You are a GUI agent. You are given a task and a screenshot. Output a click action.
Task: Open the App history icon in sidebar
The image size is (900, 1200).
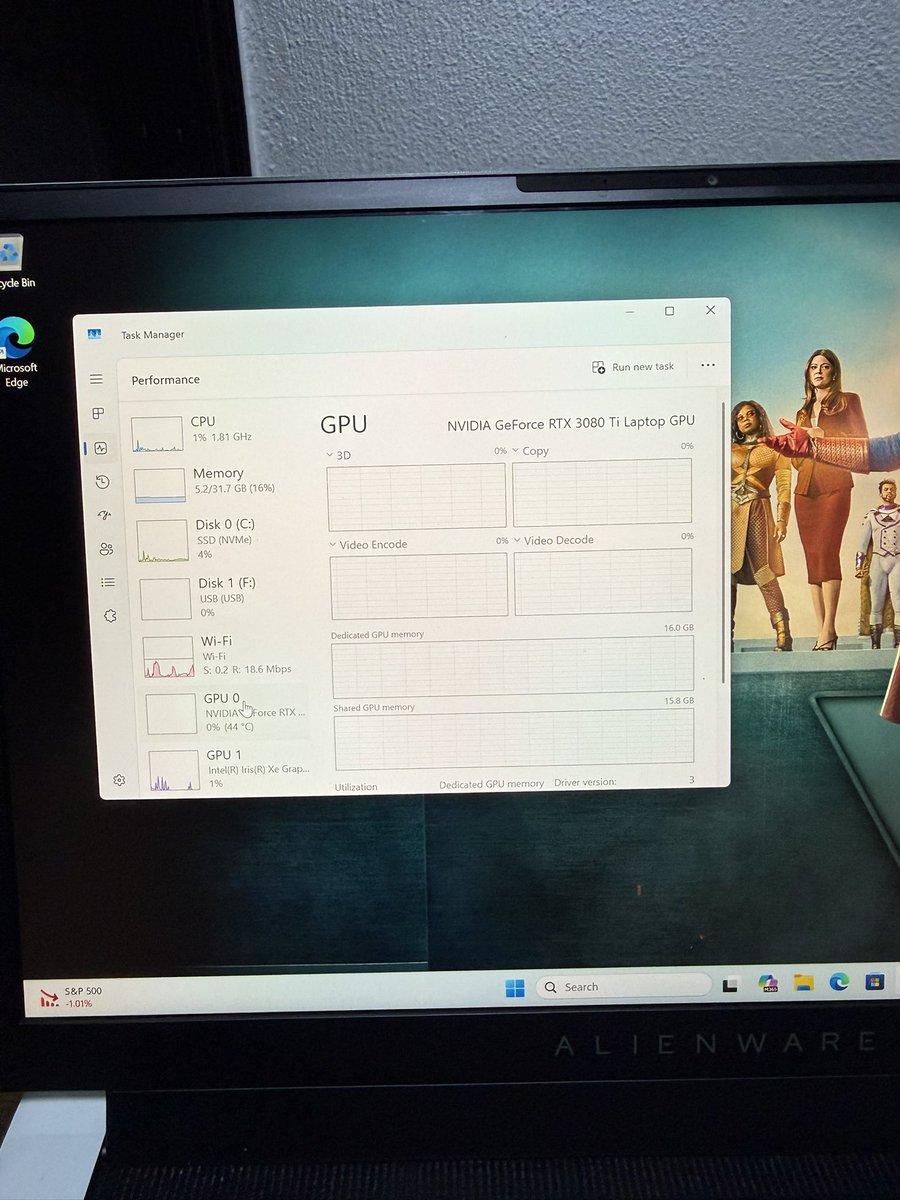click(103, 482)
